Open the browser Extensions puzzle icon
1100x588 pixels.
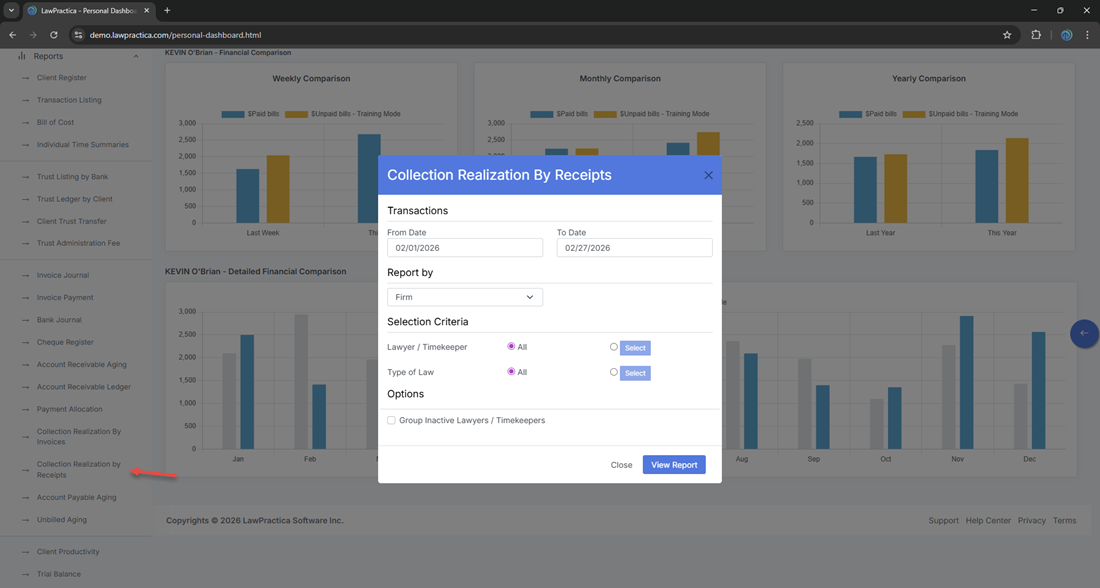[1036, 35]
